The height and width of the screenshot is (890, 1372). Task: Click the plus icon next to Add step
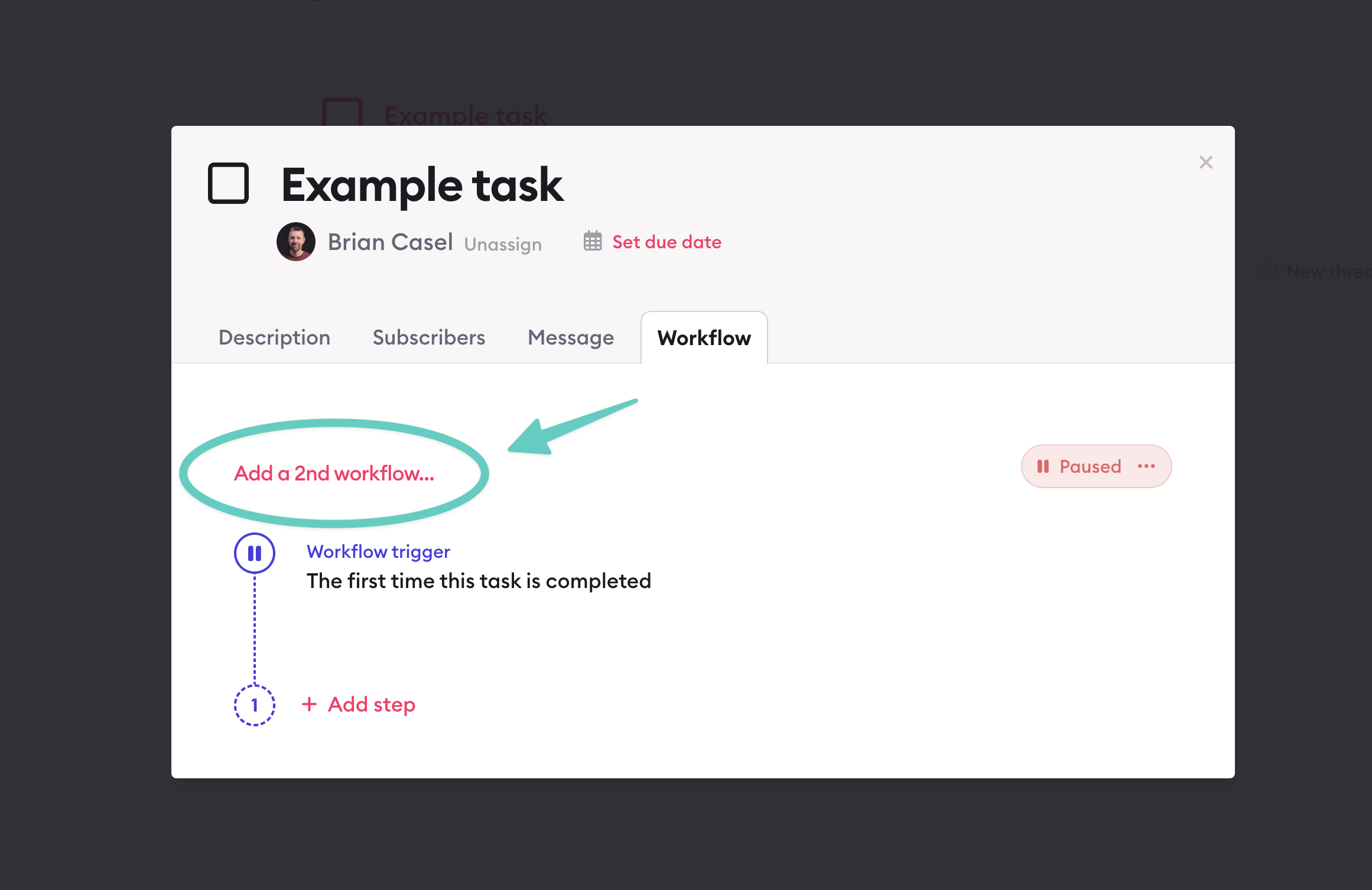pyautogui.click(x=310, y=704)
